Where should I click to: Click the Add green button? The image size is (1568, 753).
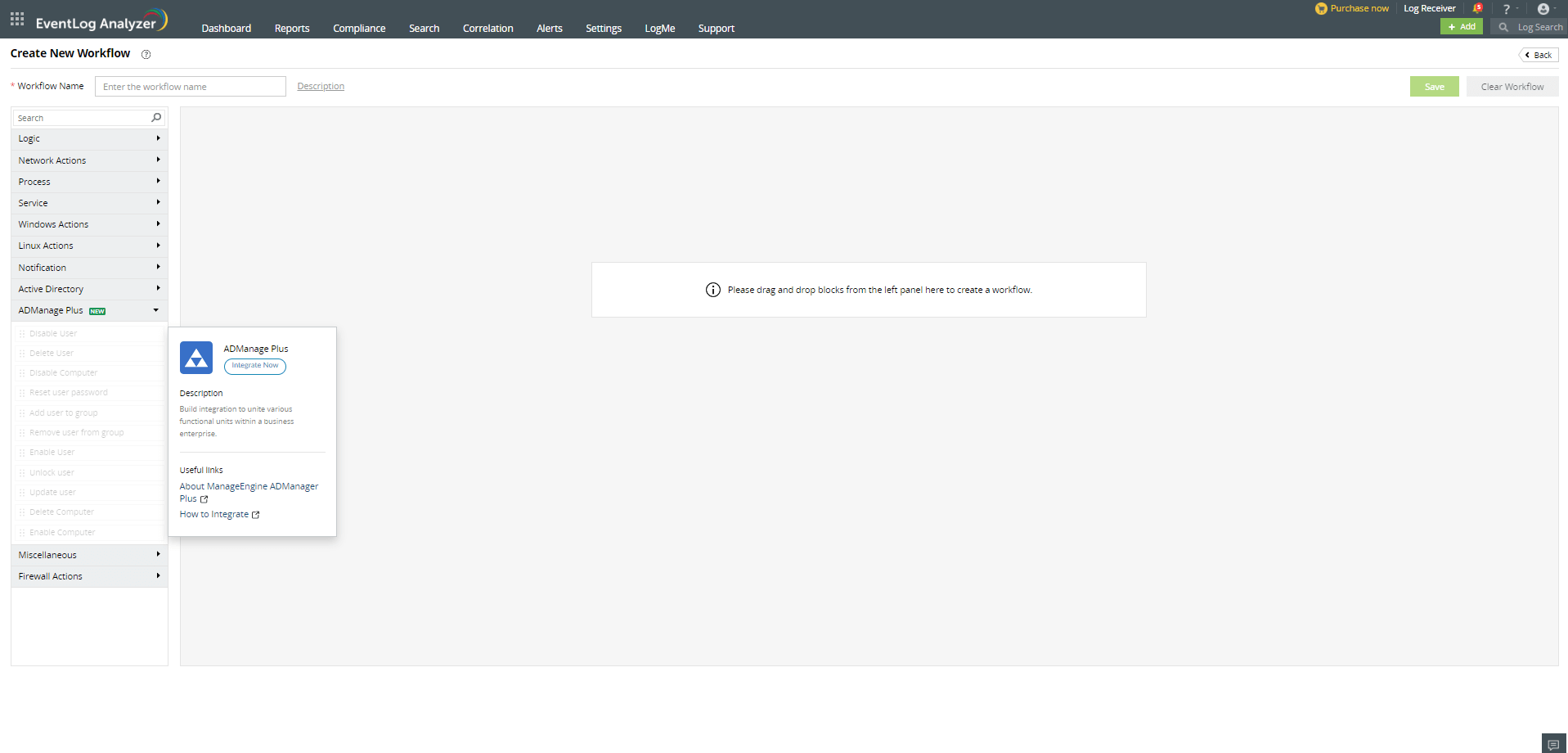click(x=1461, y=26)
